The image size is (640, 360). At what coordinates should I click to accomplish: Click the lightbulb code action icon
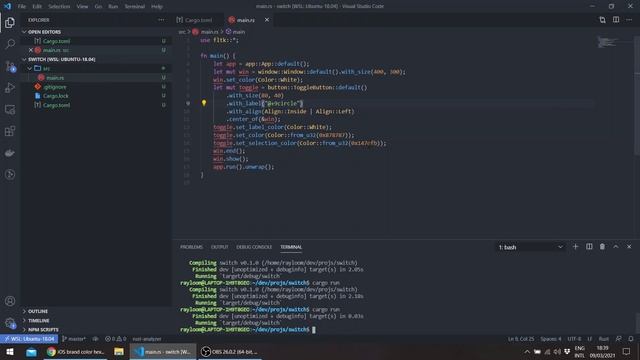click(x=204, y=103)
